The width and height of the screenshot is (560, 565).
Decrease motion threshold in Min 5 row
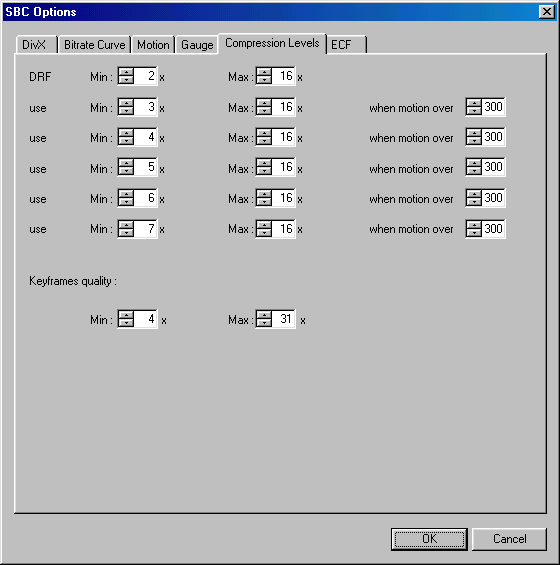coord(474,171)
